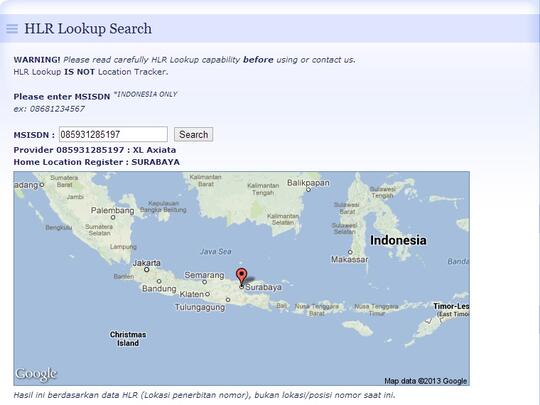The image size is (540, 405).
Task: Click the Bandung city label on map
Action: (x=159, y=289)
